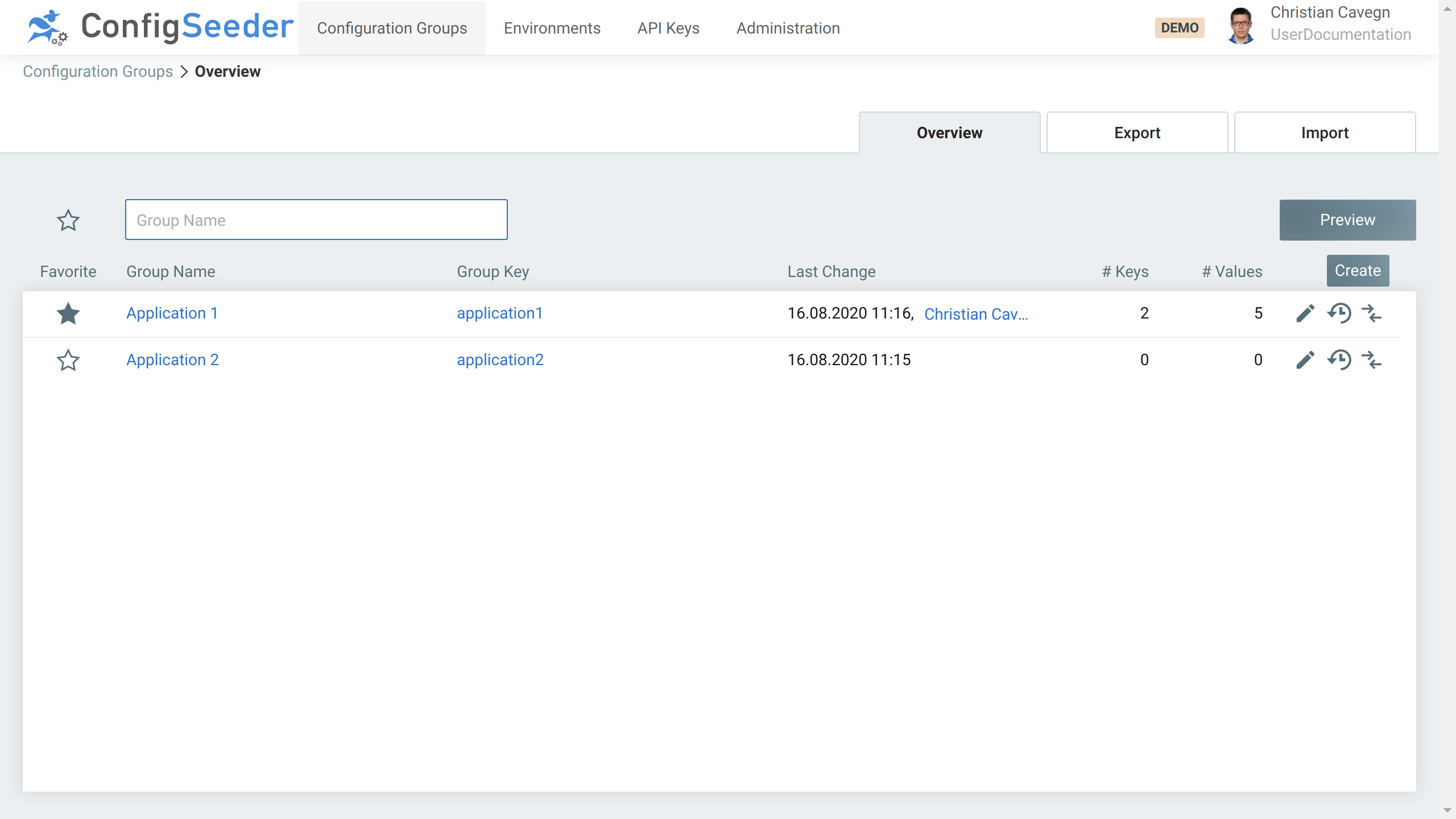Open the API Keys section

tap(668, 27)
